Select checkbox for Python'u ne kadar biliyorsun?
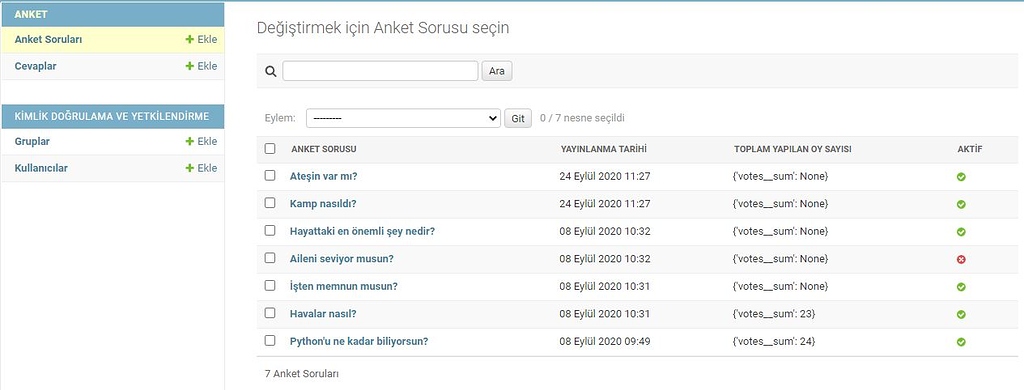This screenshot has height=390, width=1024. point(270,340)
